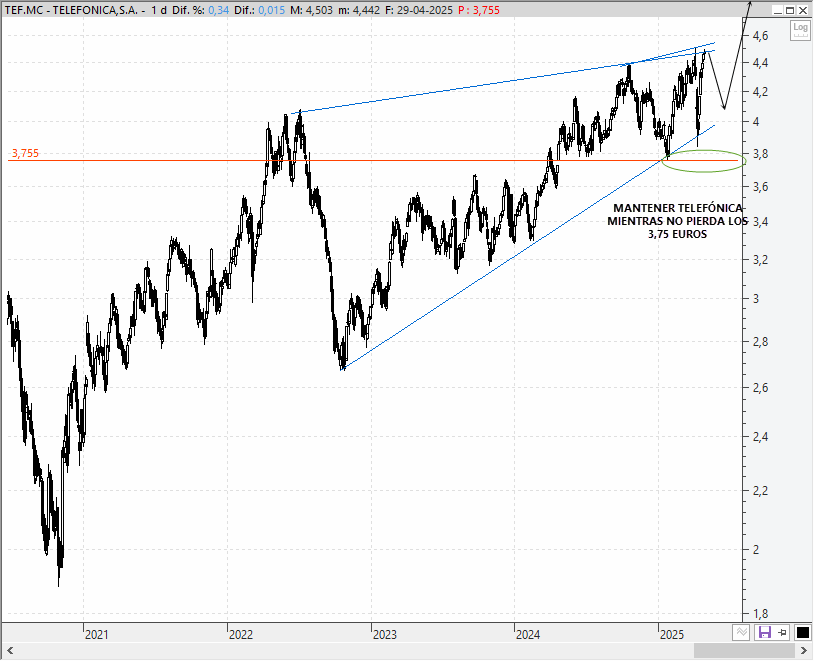
Task: Click the 'Dif. %: 0,34' value
Action: pyautogui.click(x=200, y=10)
